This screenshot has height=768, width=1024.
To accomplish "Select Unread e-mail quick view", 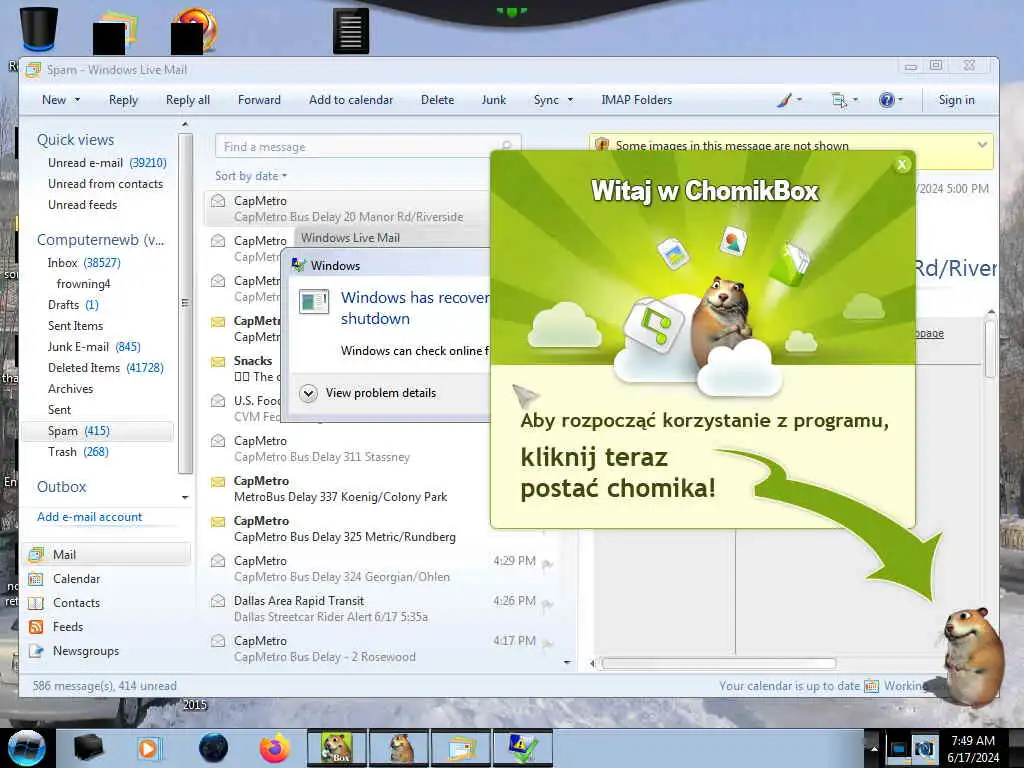I will 107,163.
